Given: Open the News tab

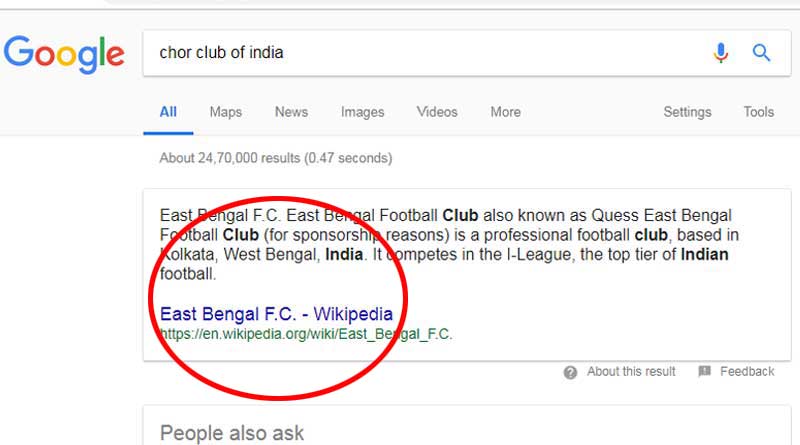Looking at the screenshot, I should 291,112.
